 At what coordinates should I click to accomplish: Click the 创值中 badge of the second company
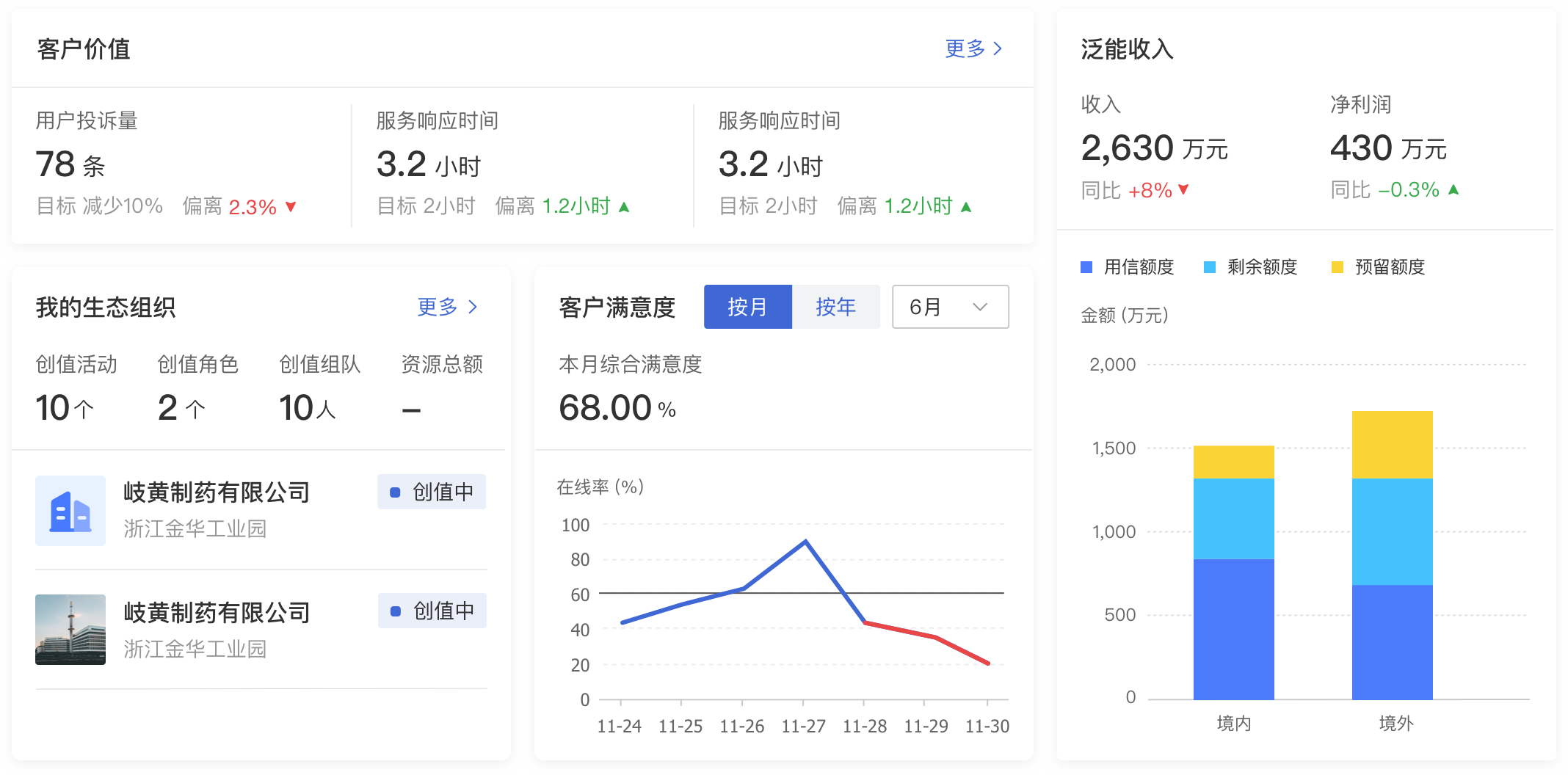[432, 611]
